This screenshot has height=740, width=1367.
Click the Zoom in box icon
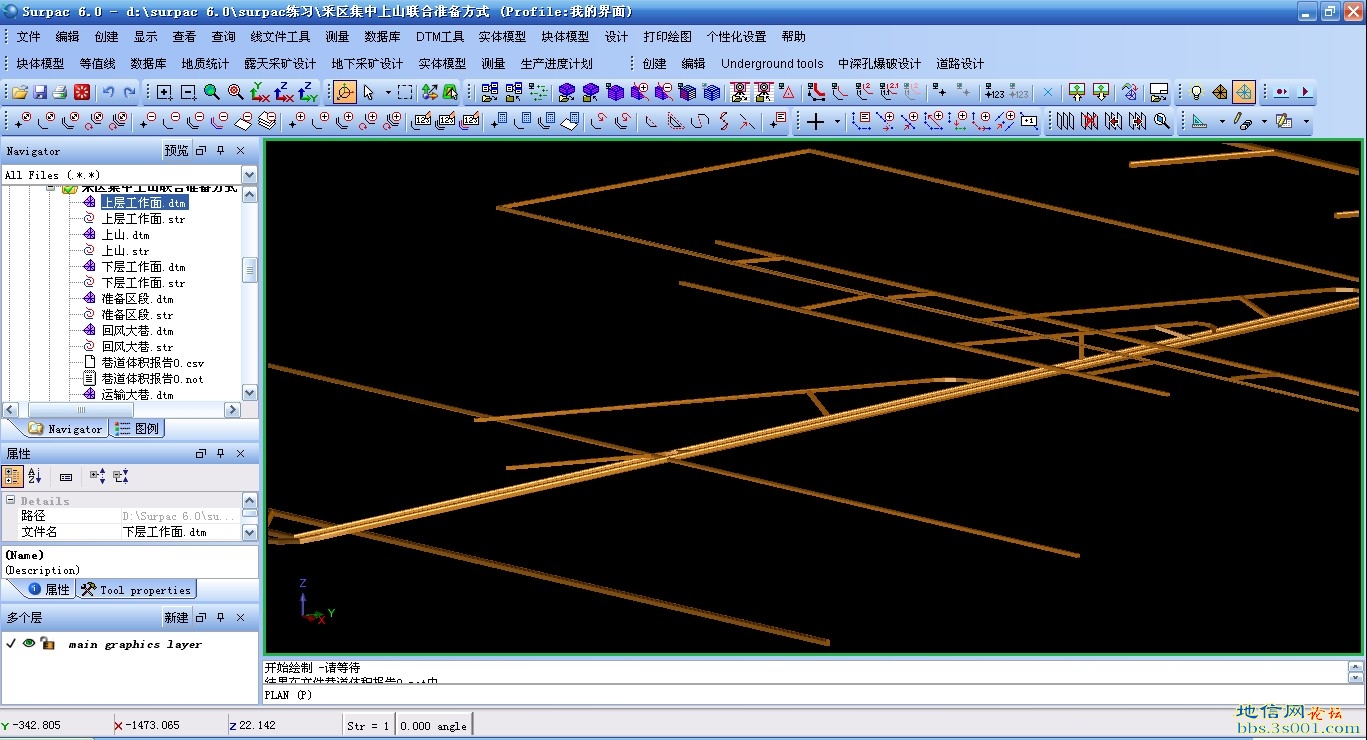164,92
